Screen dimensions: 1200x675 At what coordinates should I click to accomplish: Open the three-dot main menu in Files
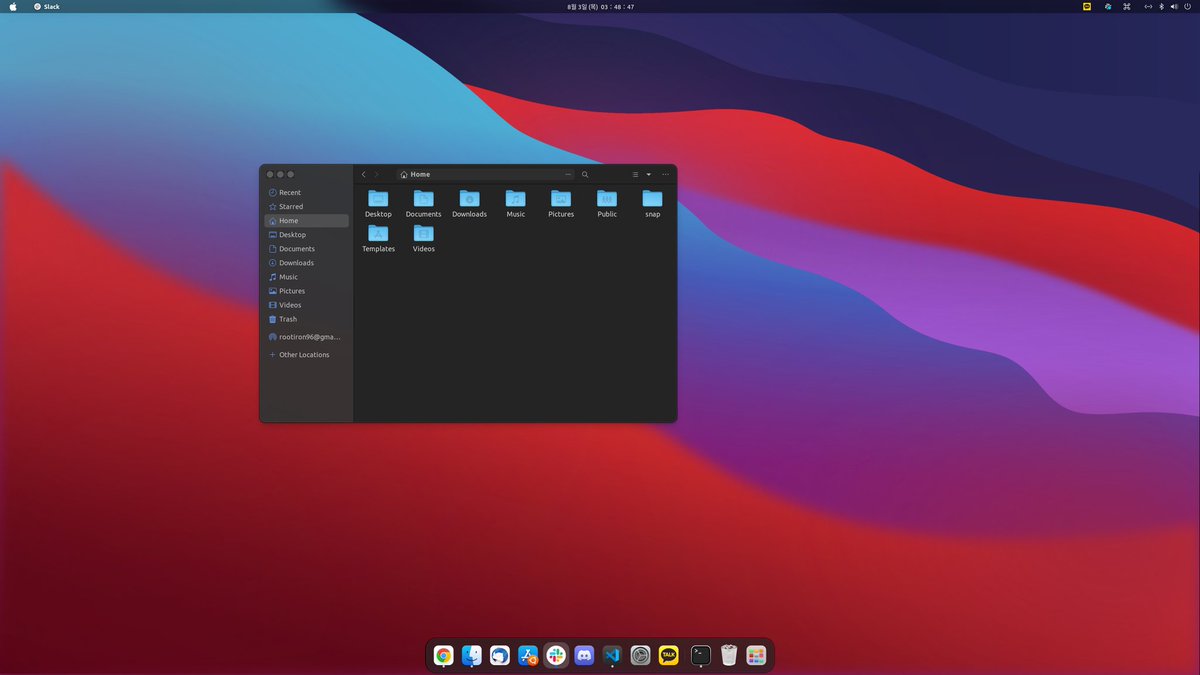665,174
